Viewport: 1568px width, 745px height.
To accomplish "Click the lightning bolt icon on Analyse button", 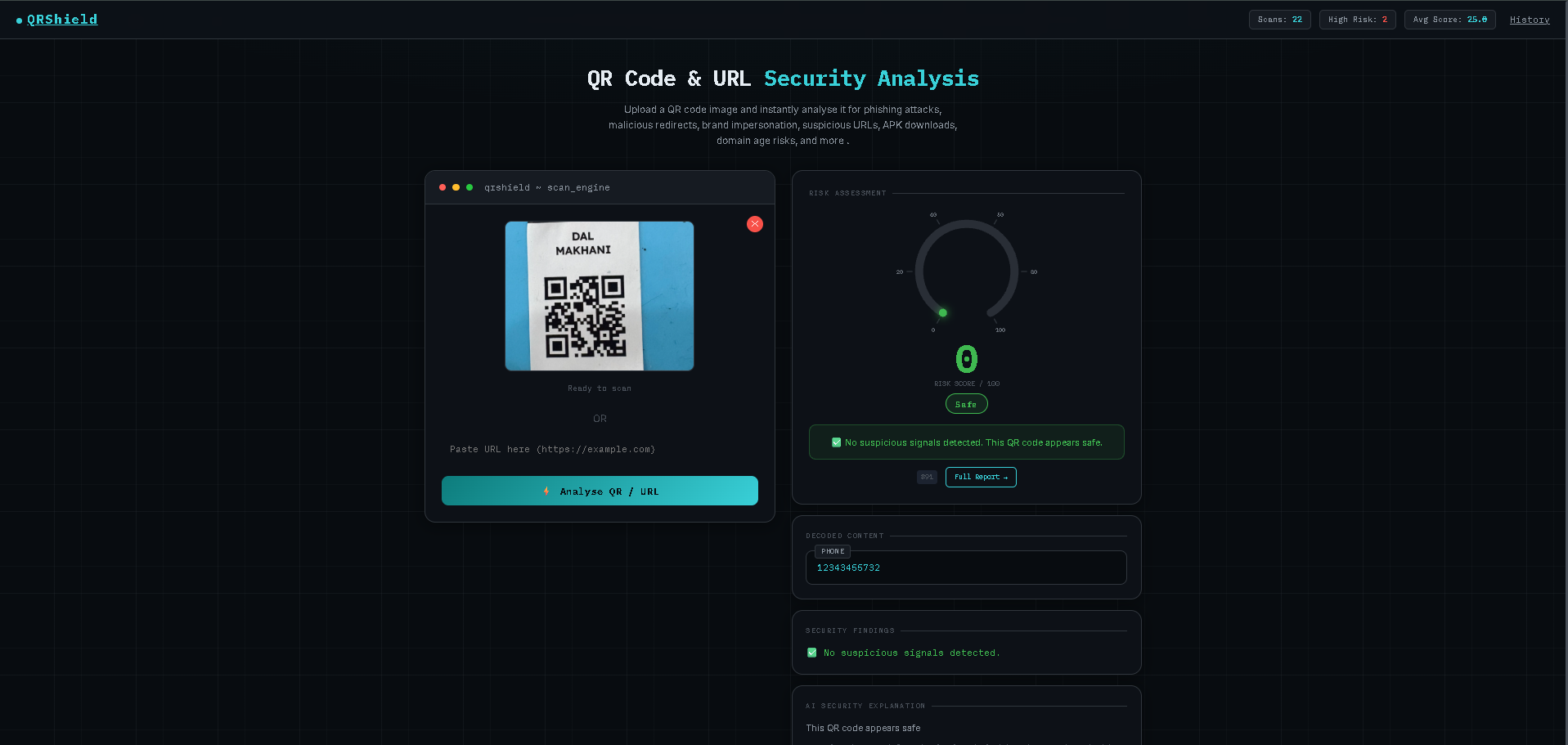I will pos(546,491).
